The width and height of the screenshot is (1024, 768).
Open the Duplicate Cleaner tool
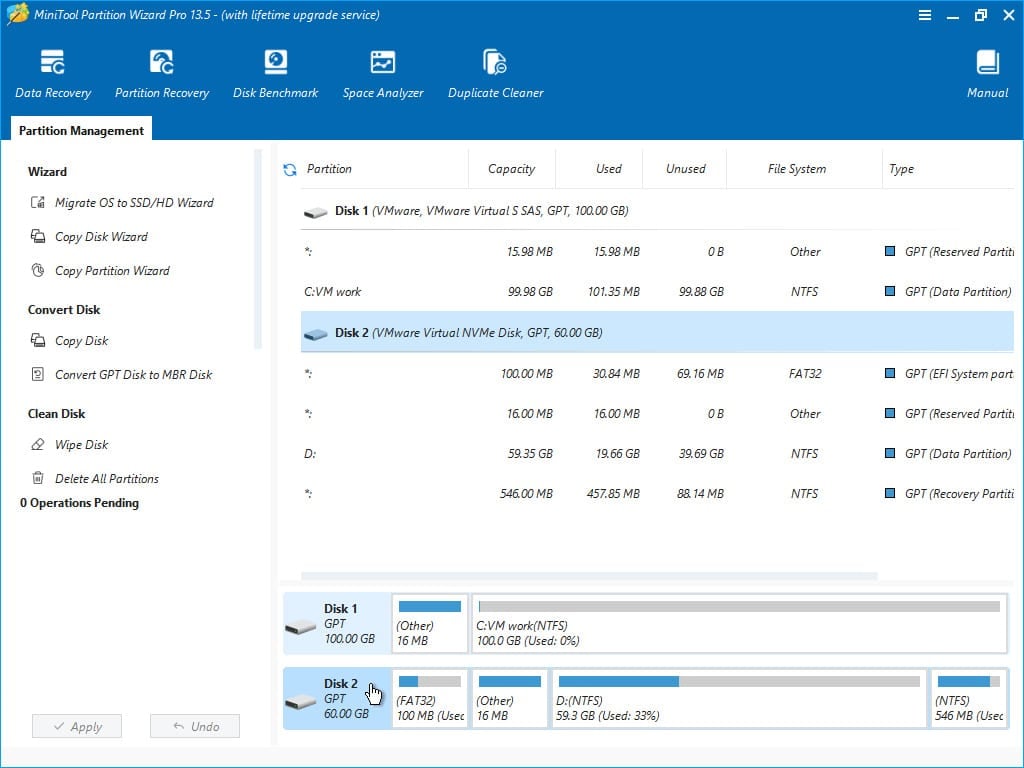[495, 74]
